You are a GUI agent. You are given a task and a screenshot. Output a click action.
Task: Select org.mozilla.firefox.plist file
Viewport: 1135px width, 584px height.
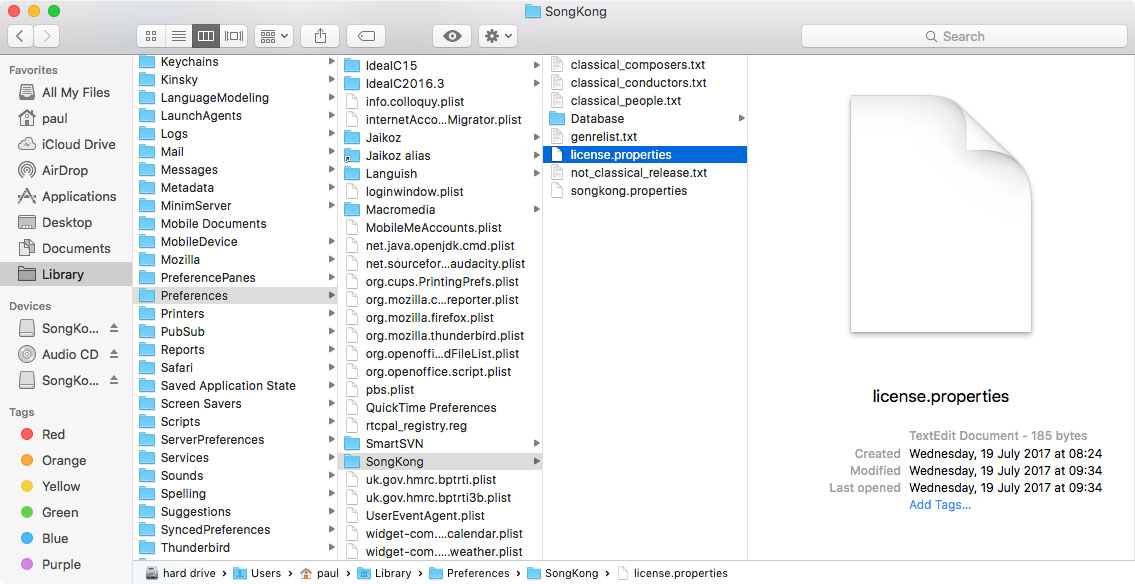tap(440, 318)
